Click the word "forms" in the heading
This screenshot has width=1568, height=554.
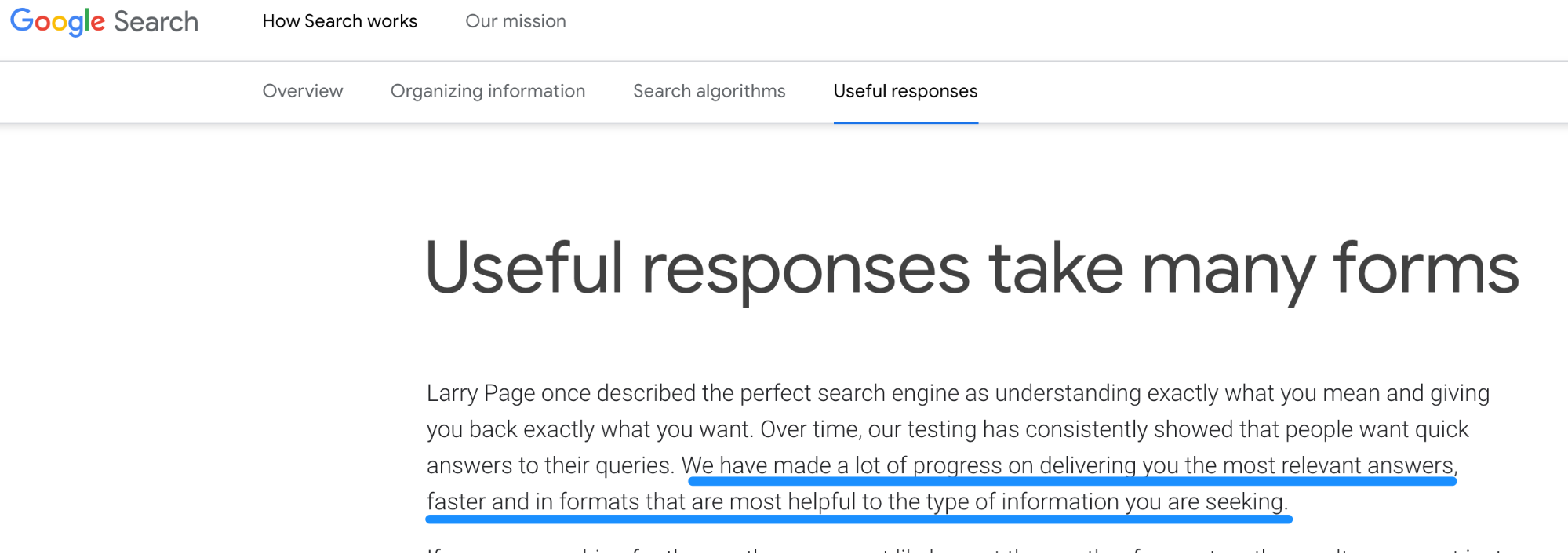point(1426,268)
